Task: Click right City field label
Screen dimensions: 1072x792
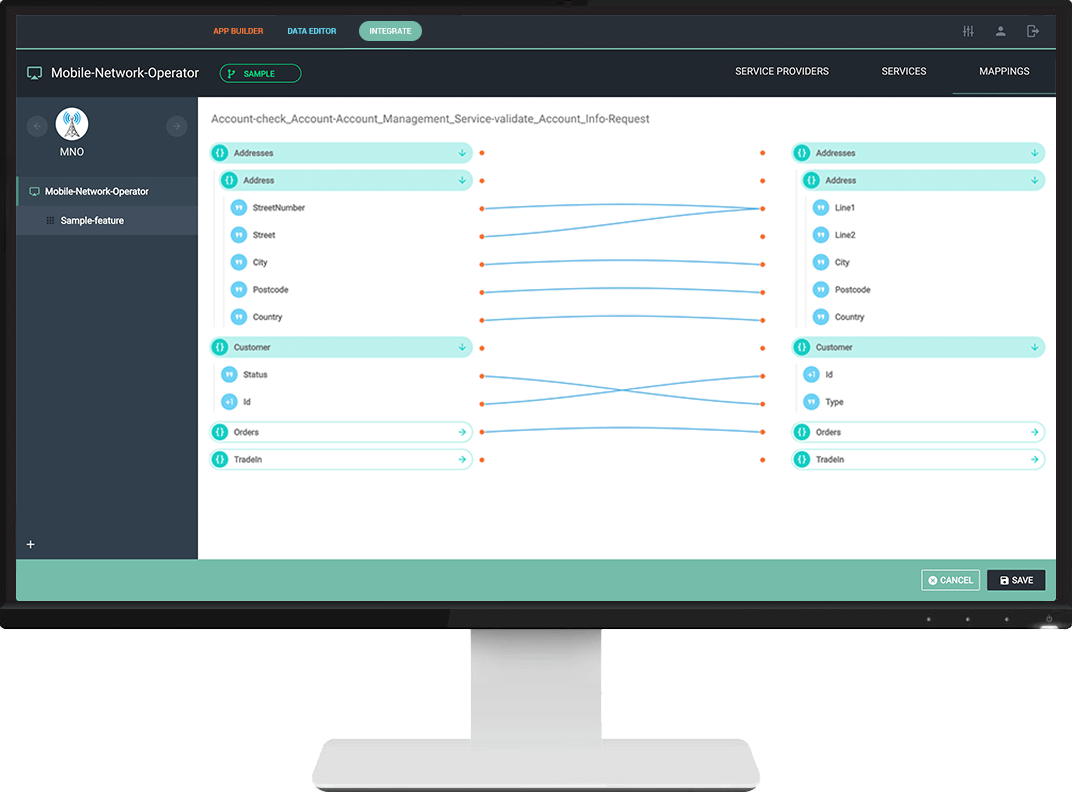Action: (842, 263)
